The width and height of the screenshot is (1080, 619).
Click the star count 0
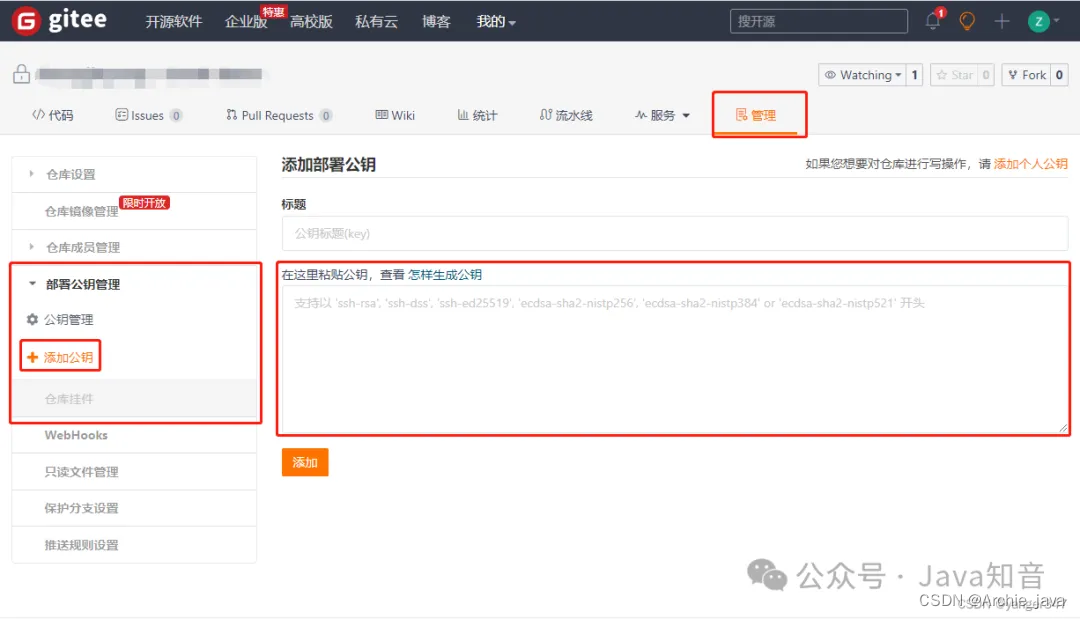click(986, 75)
